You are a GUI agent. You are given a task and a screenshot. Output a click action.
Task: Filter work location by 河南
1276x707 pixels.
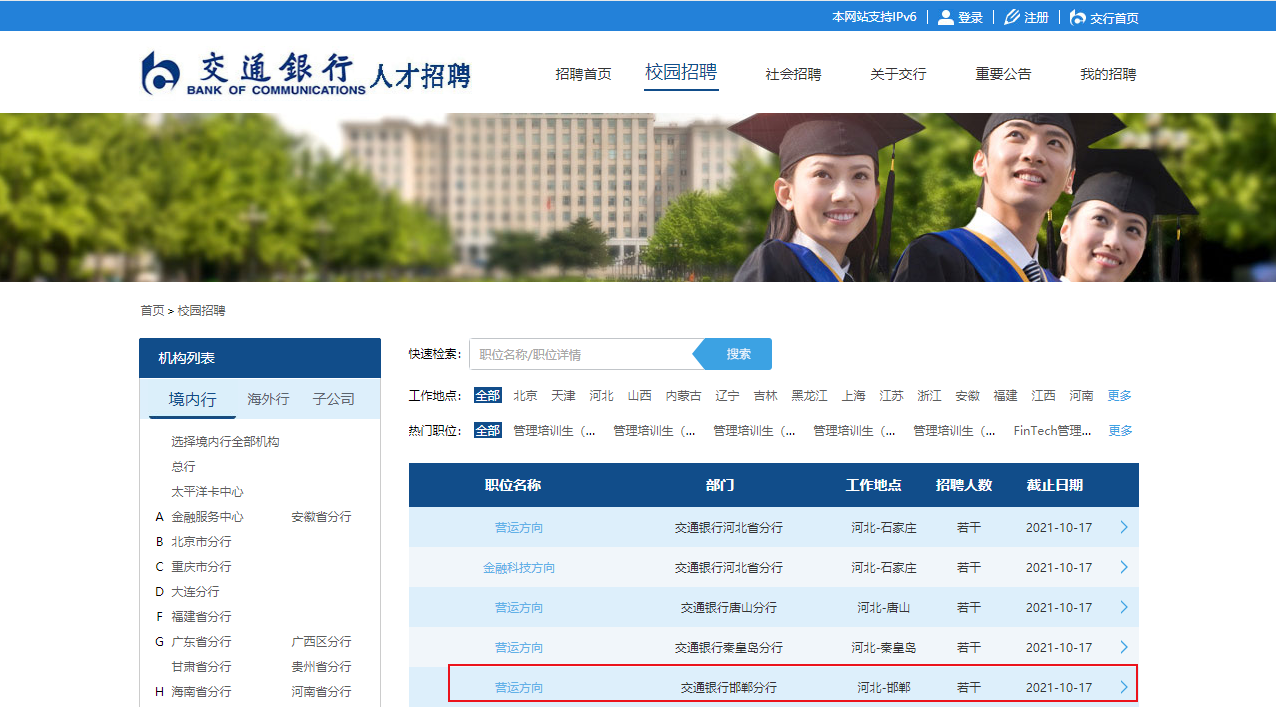coord(1082,396)
